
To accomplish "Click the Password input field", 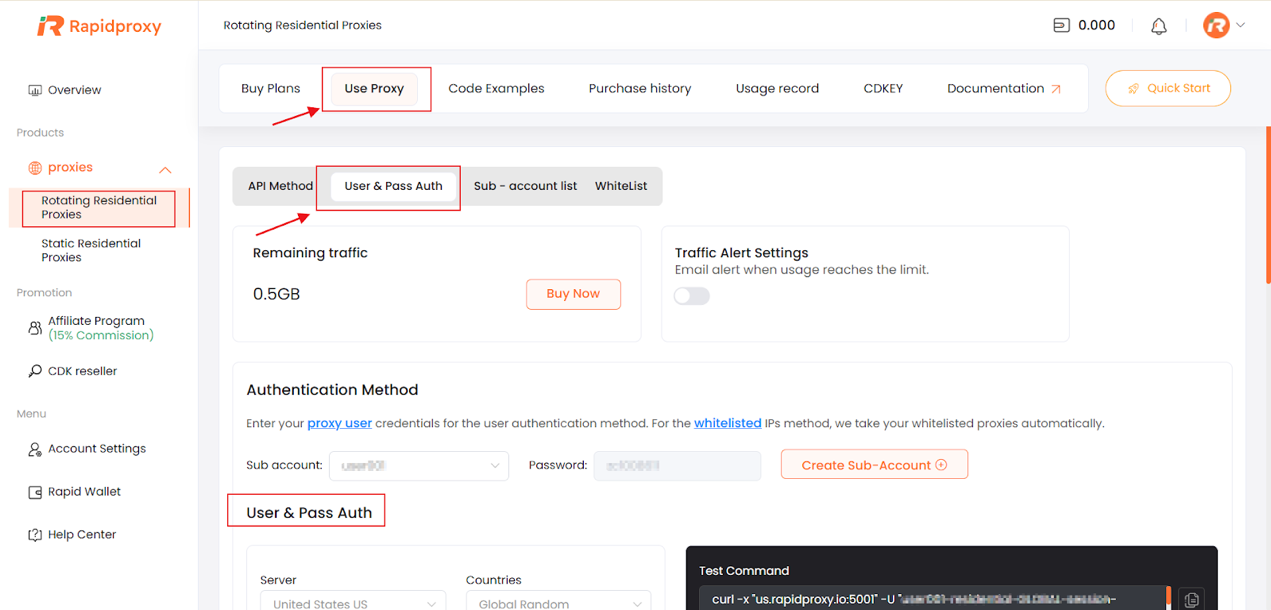I will tap(677, 466).
